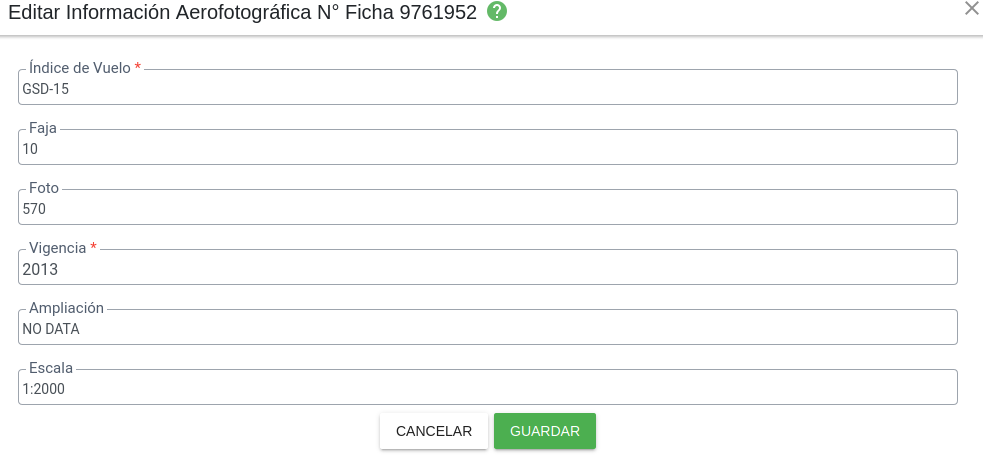Open the green help question mark icon
Viewport: 983px width, 458px height.
[x=497, y=12]
